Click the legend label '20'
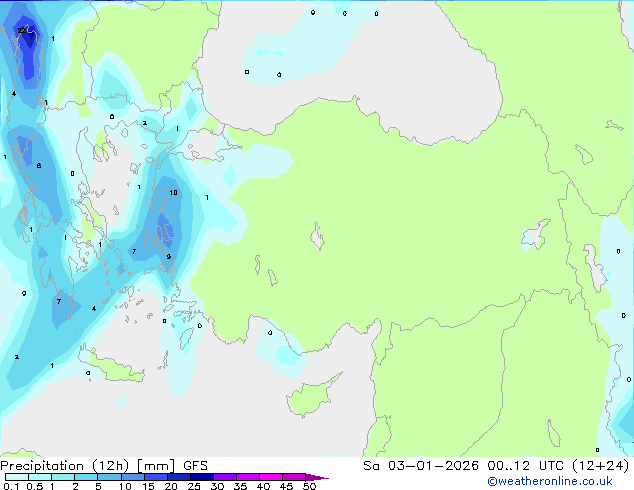 (x=171, y=486)
